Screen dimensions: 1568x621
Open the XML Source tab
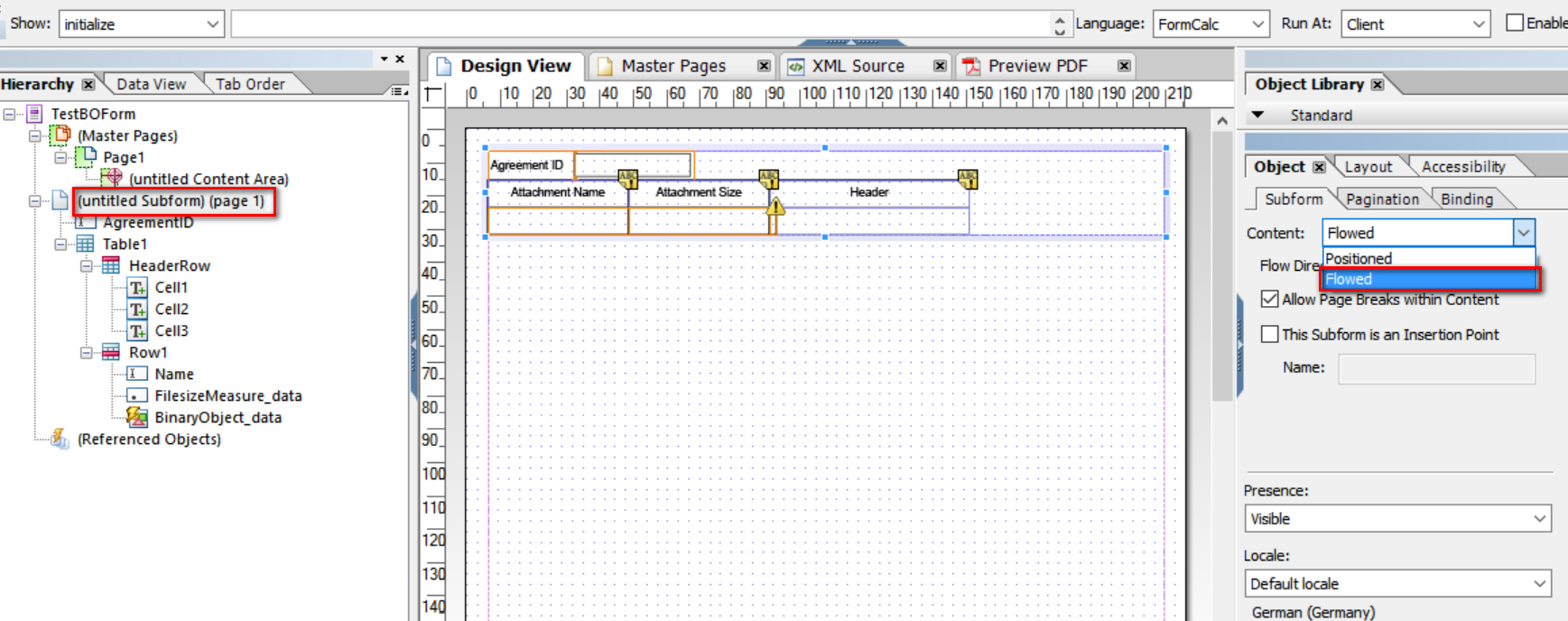point(858,66)
